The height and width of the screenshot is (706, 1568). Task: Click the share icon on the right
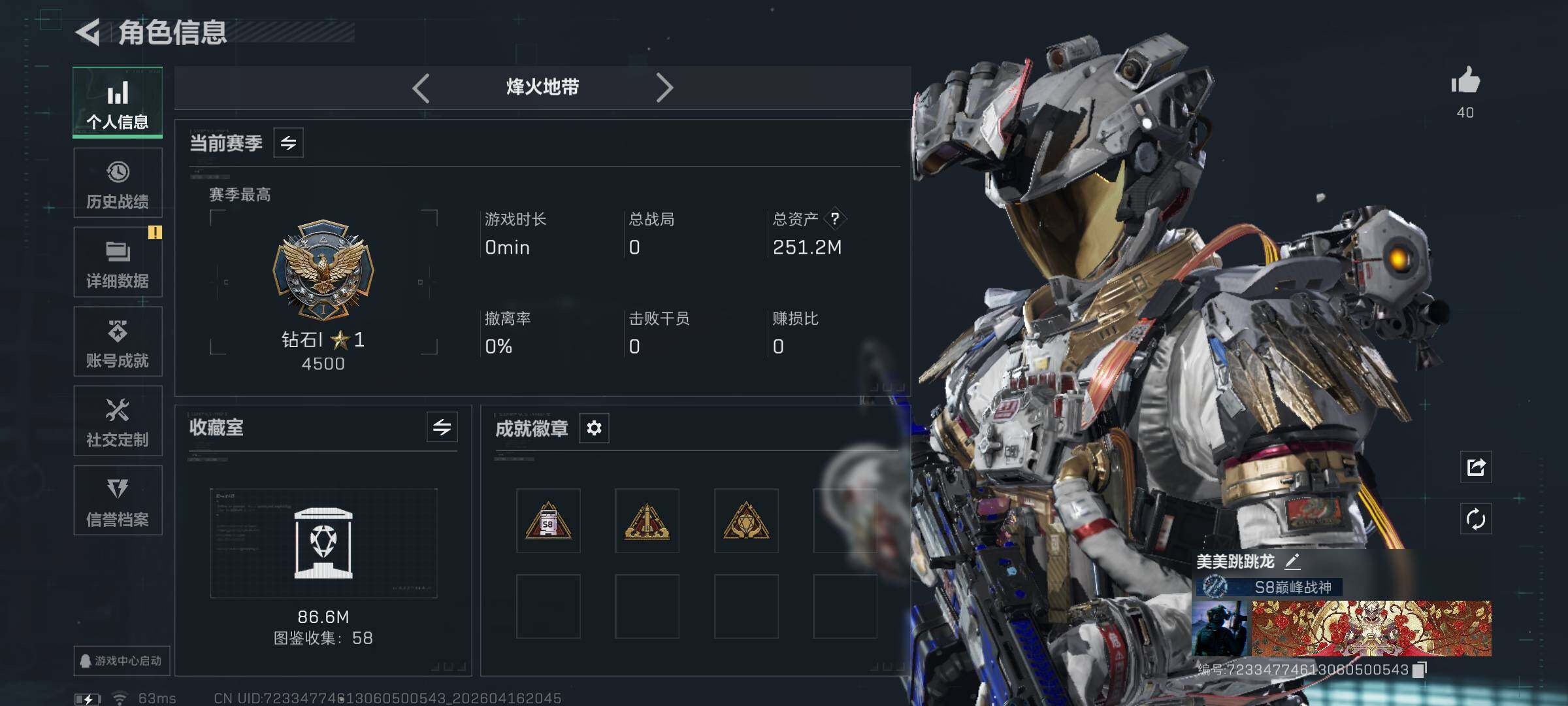(x=1476, y=467)
